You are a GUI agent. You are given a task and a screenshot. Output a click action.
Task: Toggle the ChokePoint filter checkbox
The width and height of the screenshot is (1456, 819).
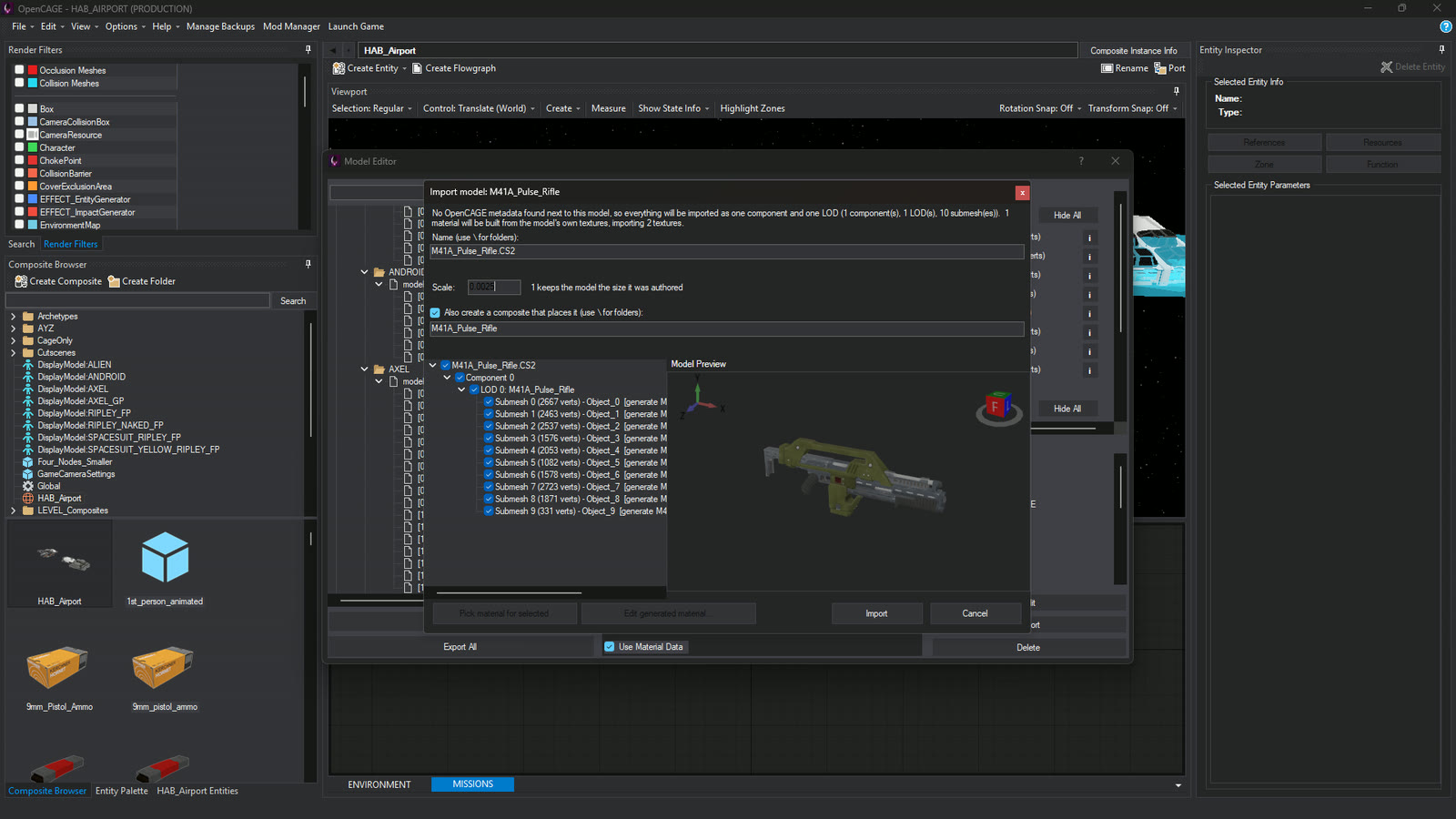[x=19, y=160]
